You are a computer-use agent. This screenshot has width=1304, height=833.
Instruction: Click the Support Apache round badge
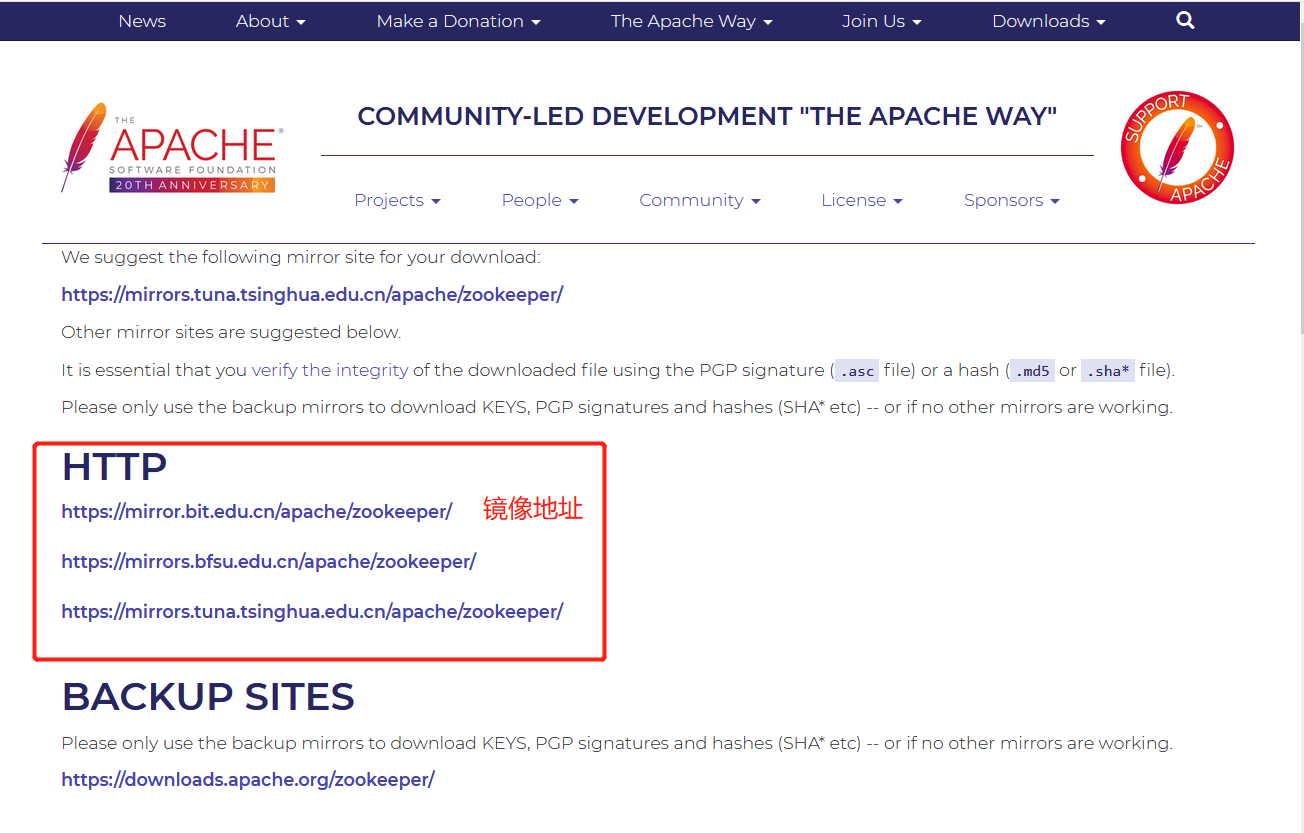[x=1177, y=148]
